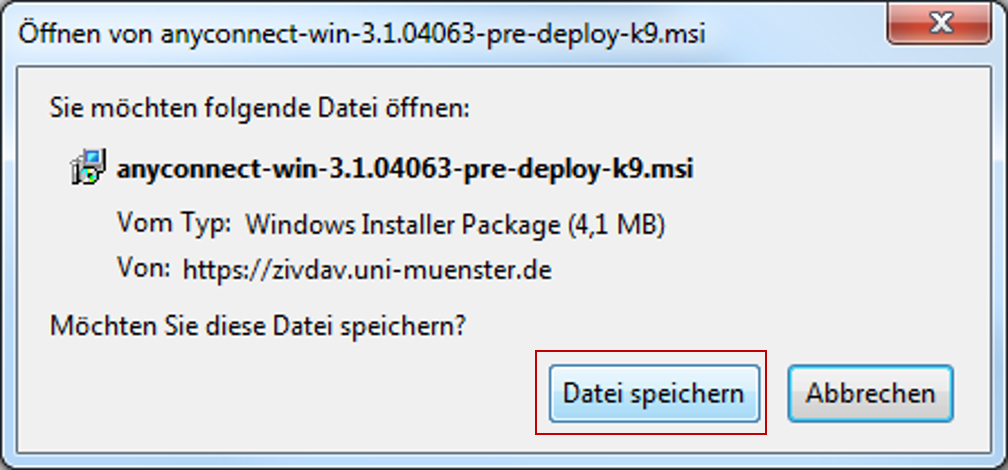
Task: Cancel the download with Abbrechen
Action: (x=870, y=393)
